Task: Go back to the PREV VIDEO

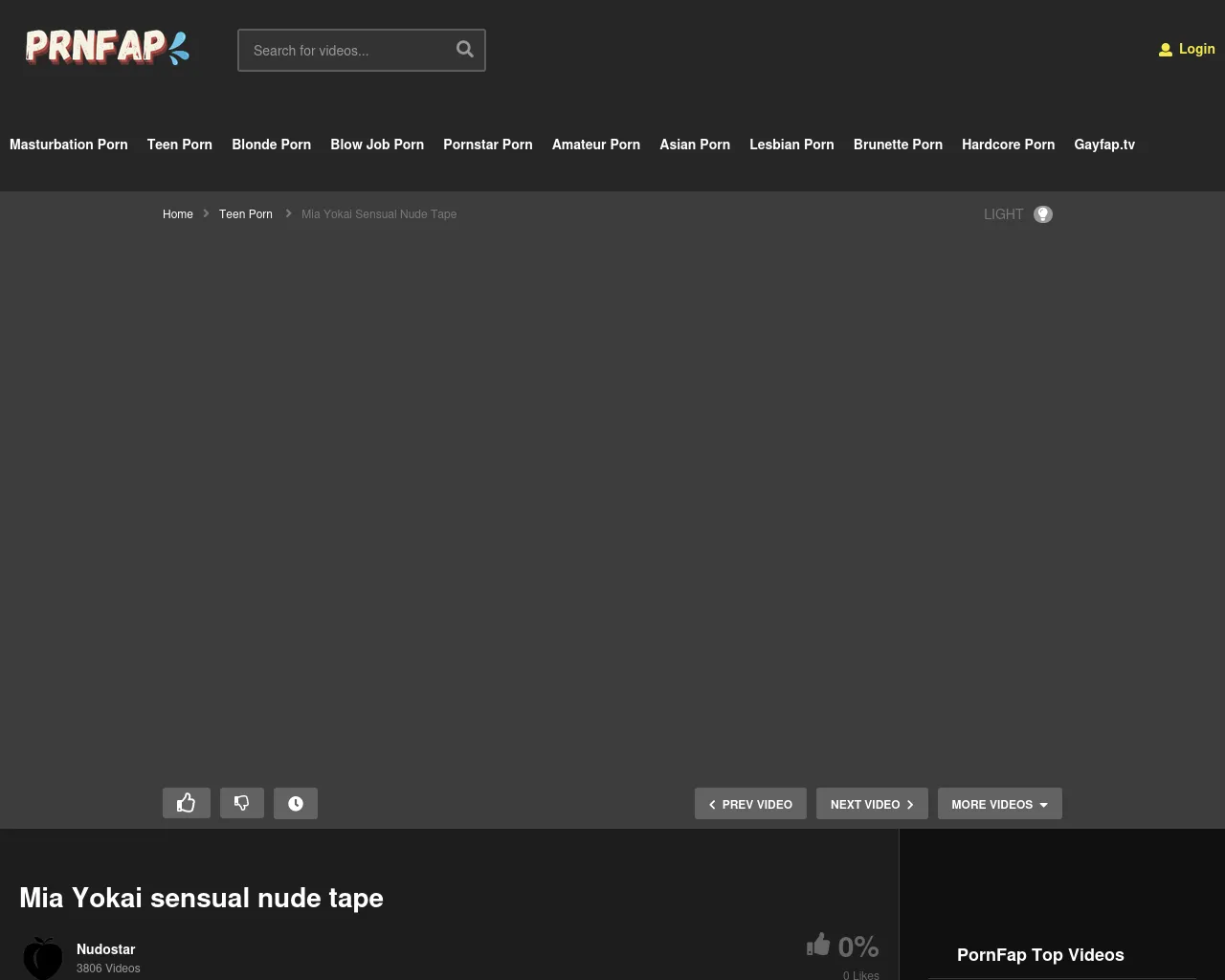Action: click(750, 804)
